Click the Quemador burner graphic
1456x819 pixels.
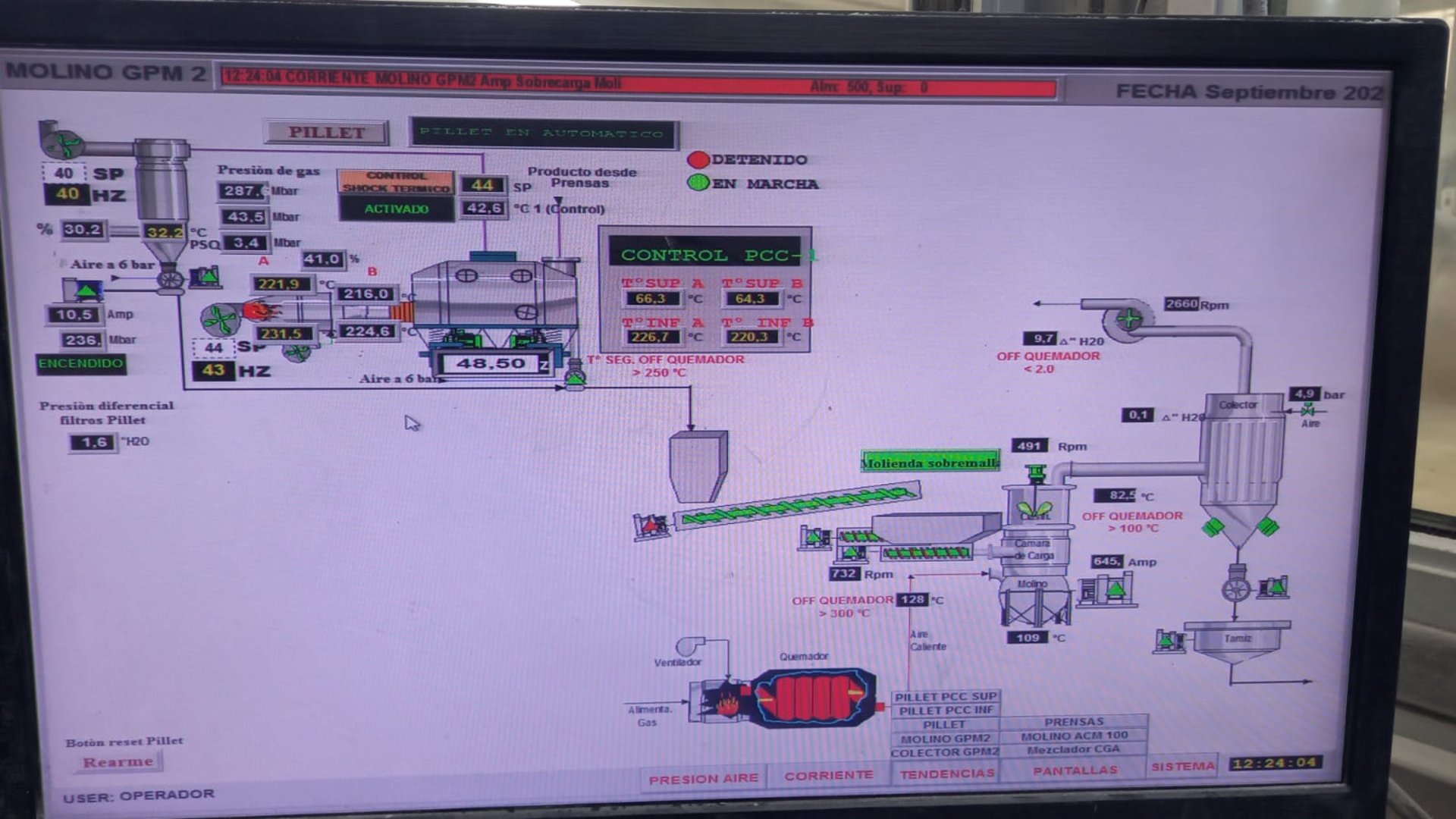pyautogui.click(x=811, y=698)
